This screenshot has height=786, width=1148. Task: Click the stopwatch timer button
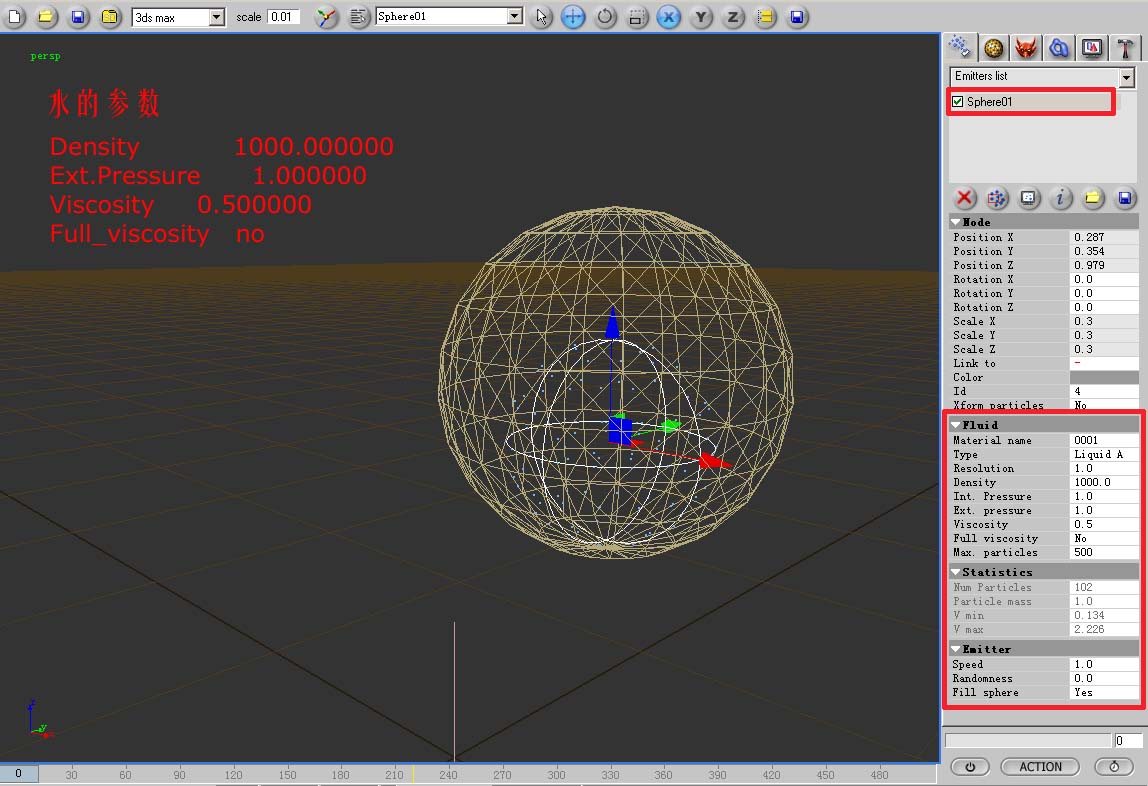[1114, 766]
